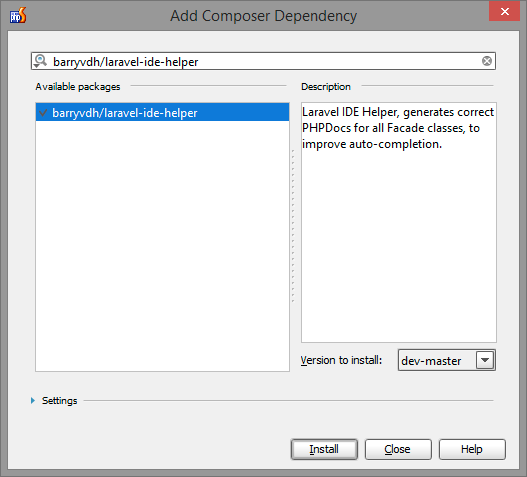Install the selected Composer package

pyautogui.click(x=324, y=449)
